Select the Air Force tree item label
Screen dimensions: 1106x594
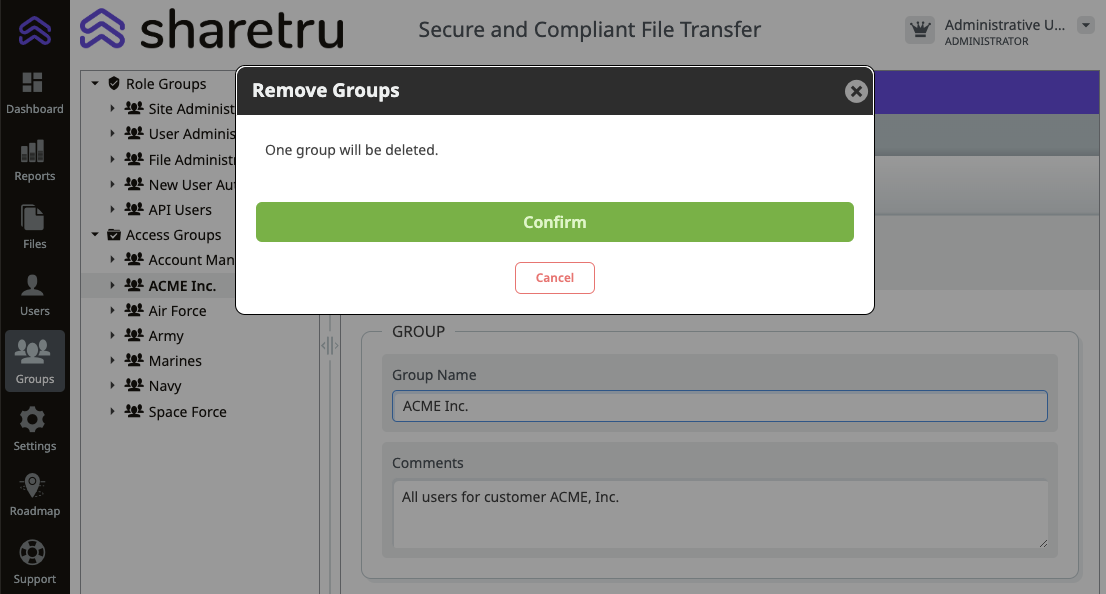[178, 311]
